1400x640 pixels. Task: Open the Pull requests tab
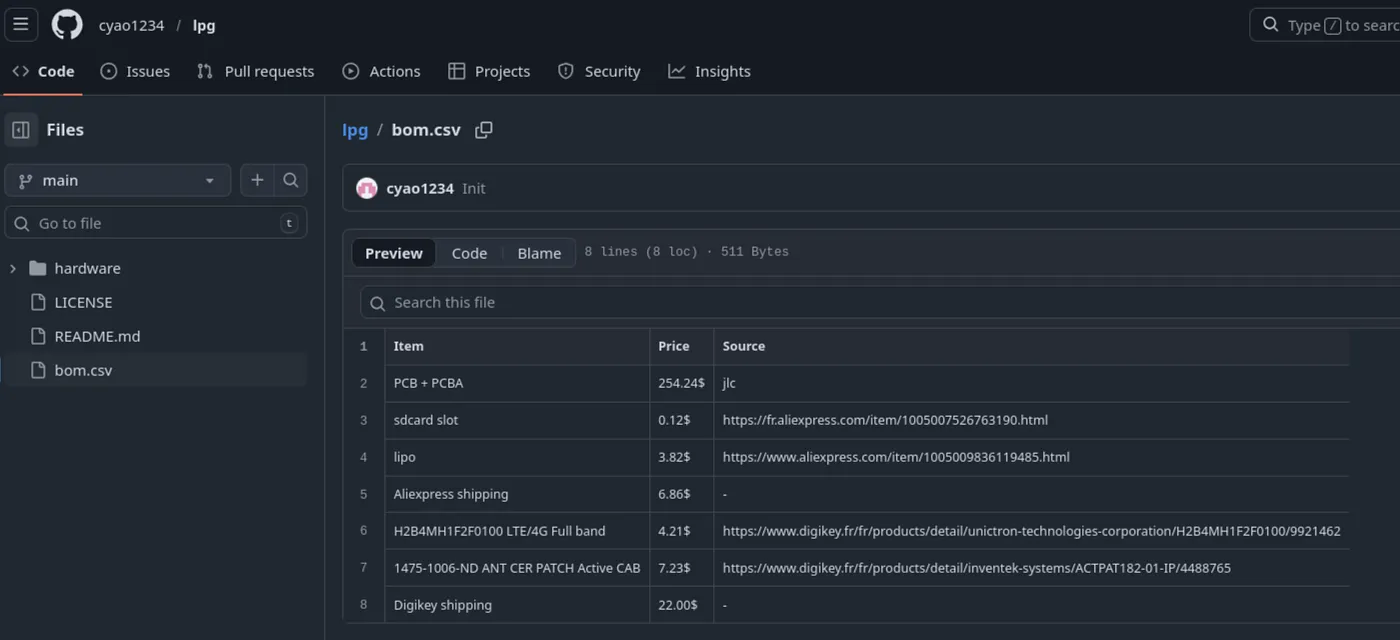point(255,71)
